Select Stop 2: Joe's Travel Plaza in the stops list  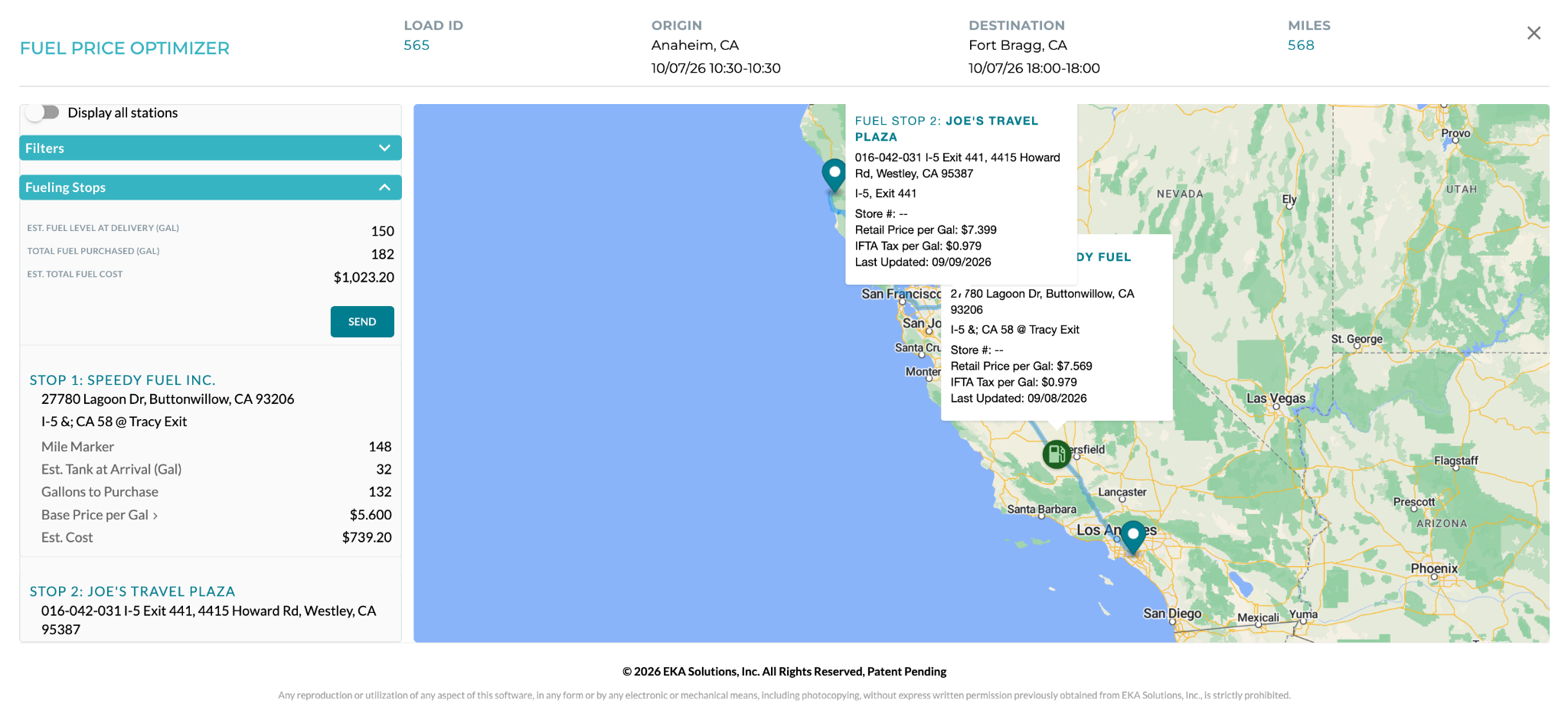click(x=132, y=591)
